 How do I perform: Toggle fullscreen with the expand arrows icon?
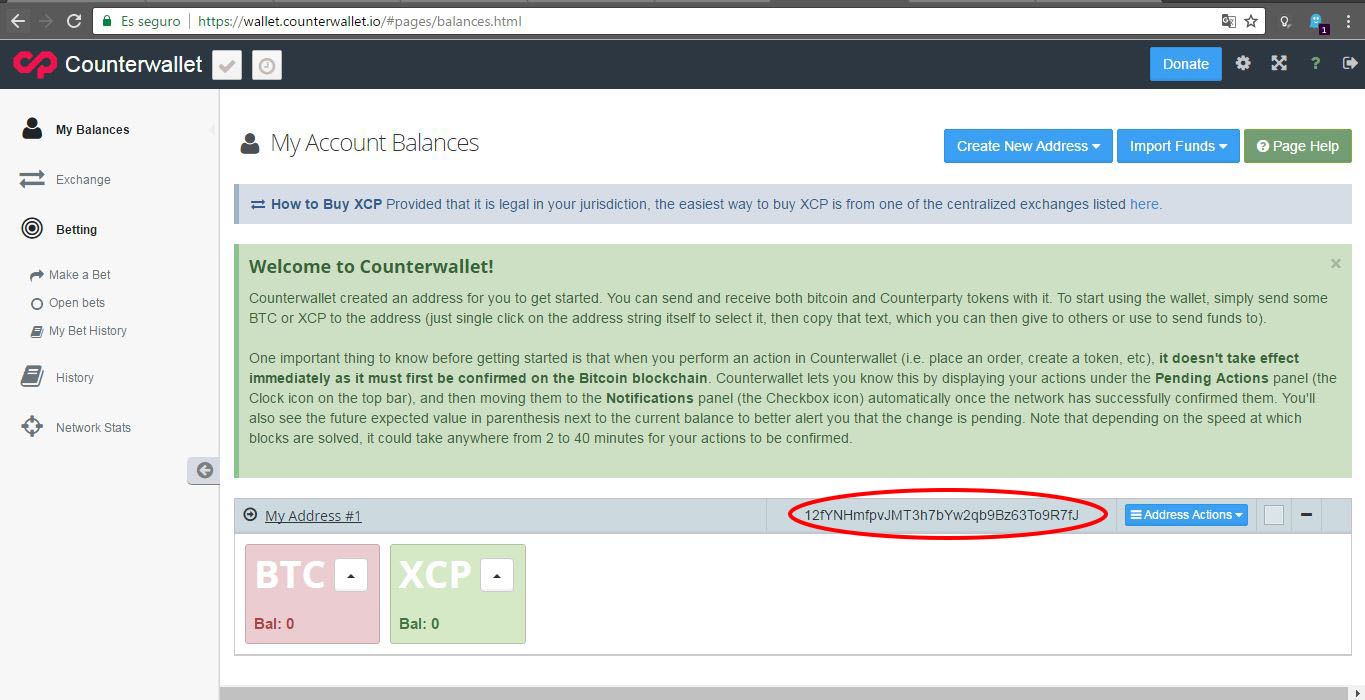click(x=1279, y=64)
